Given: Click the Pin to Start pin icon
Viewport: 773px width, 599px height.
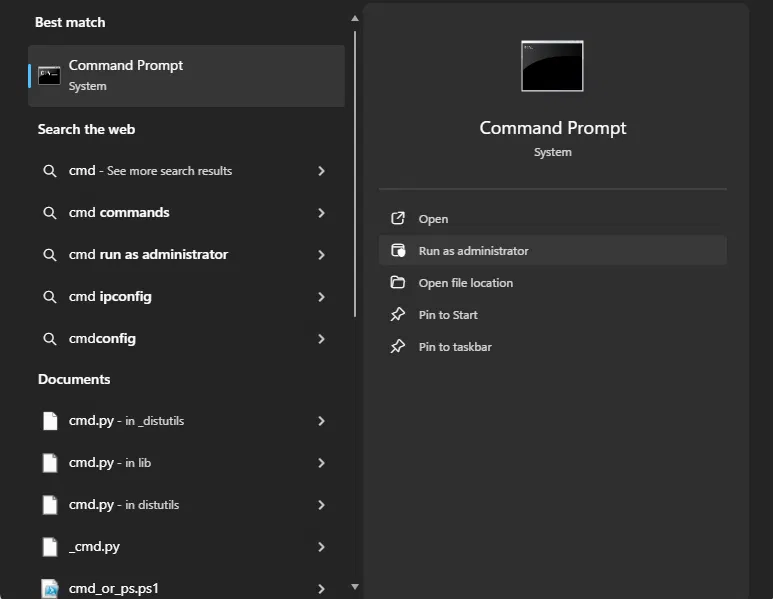Looking at the screenshot, I should tap(398, 315).
